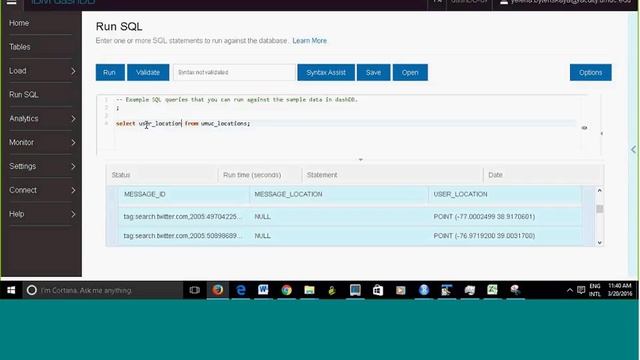Screen dimensions: 640x360
Task: Select Connect in the sidebar
Action: point(23,190)
